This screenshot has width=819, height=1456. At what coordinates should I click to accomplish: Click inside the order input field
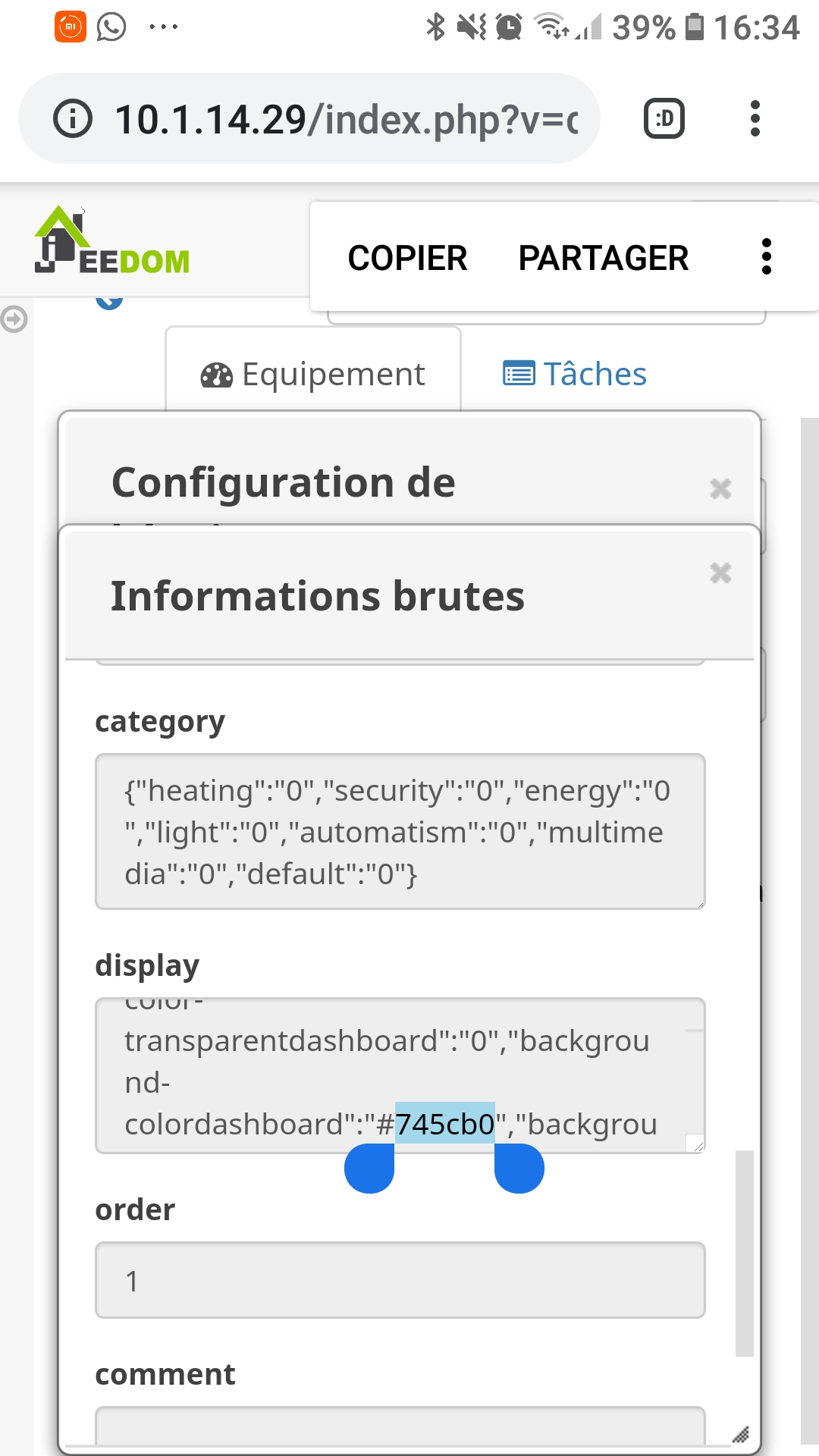pos(400,1280)
